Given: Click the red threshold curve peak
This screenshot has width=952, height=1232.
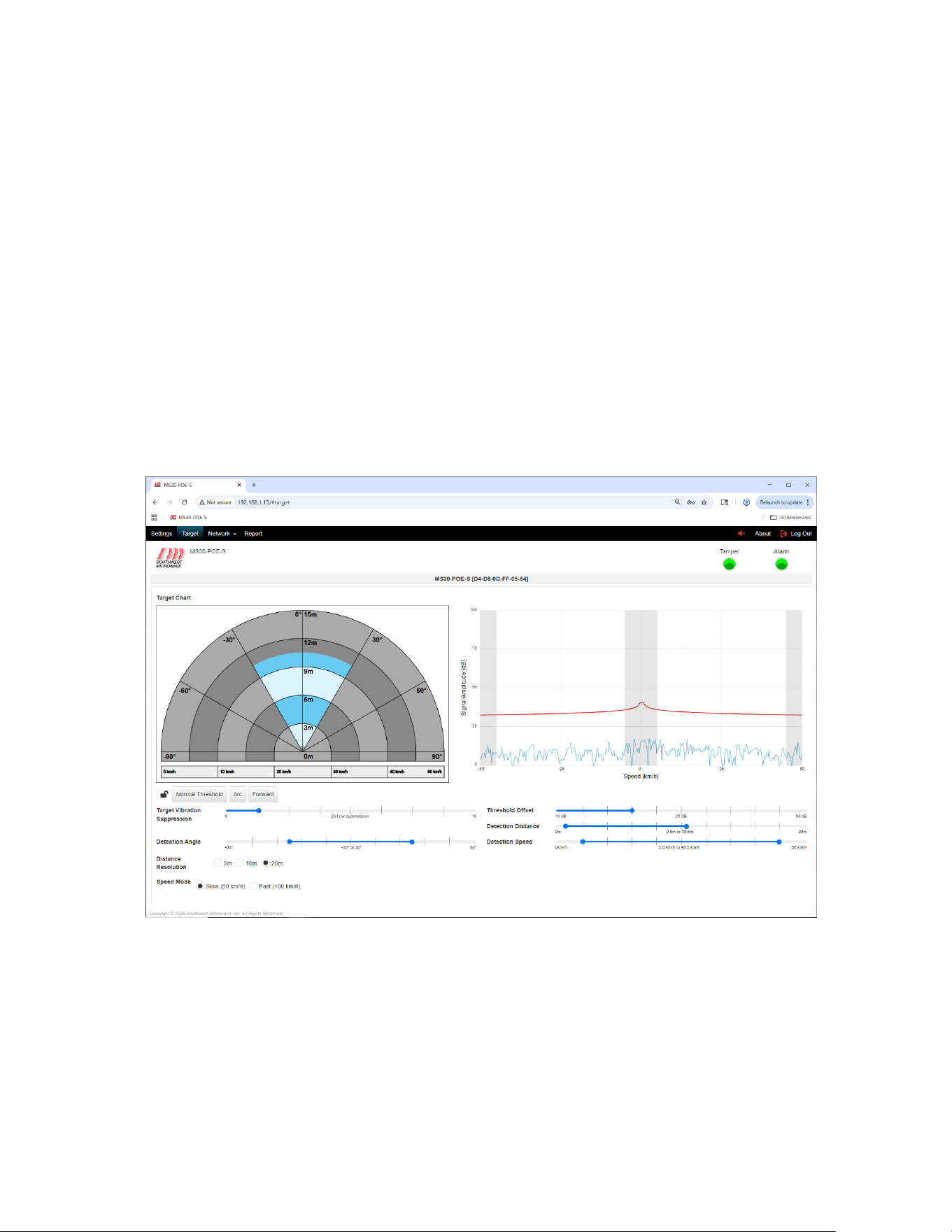Looking at the screenshot, I should pyautogui.click(x=641, y=703).
